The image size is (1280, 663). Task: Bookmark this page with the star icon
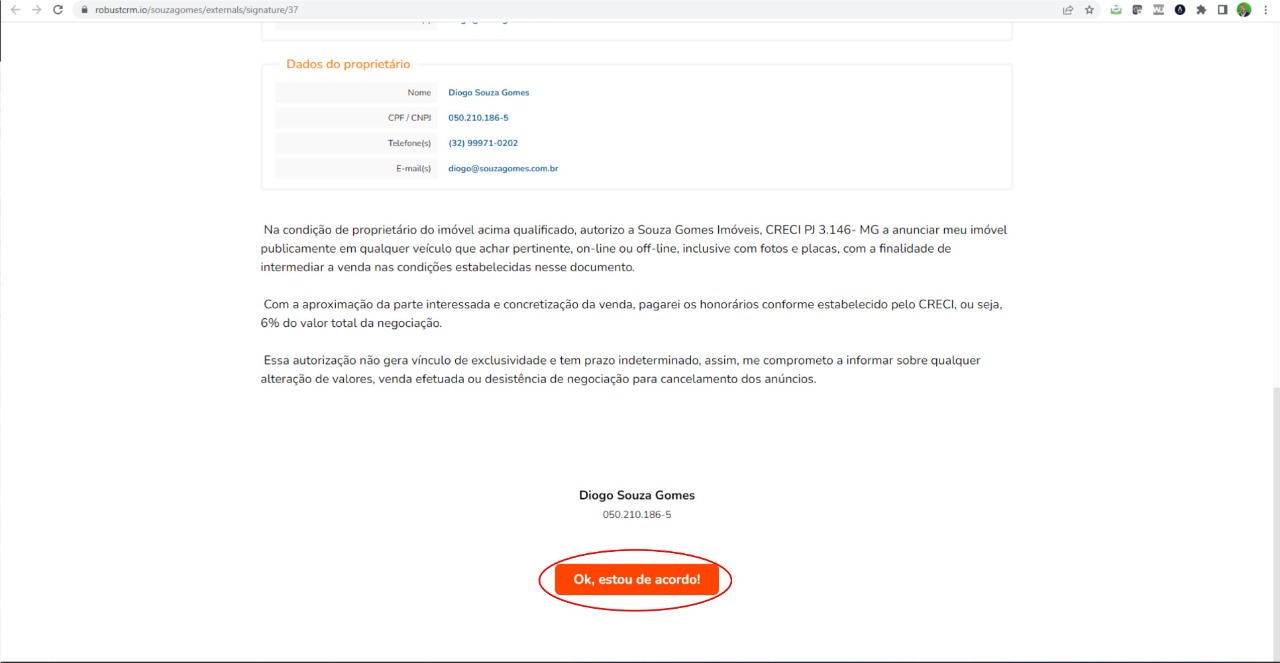click(x=1089, y=10)
